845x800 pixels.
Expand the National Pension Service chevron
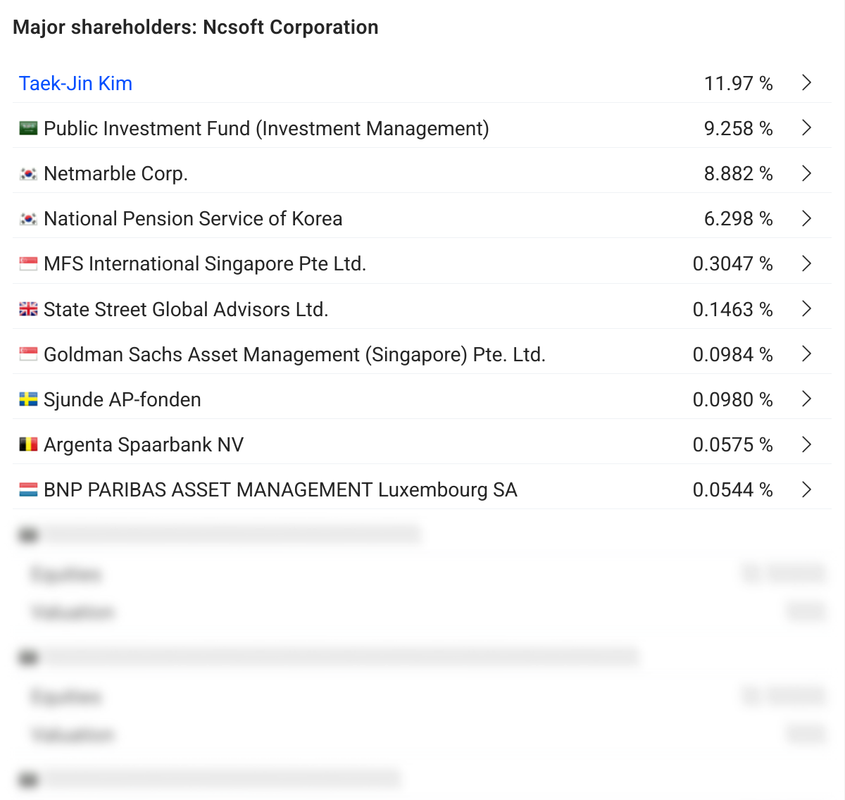pos(806,218)
